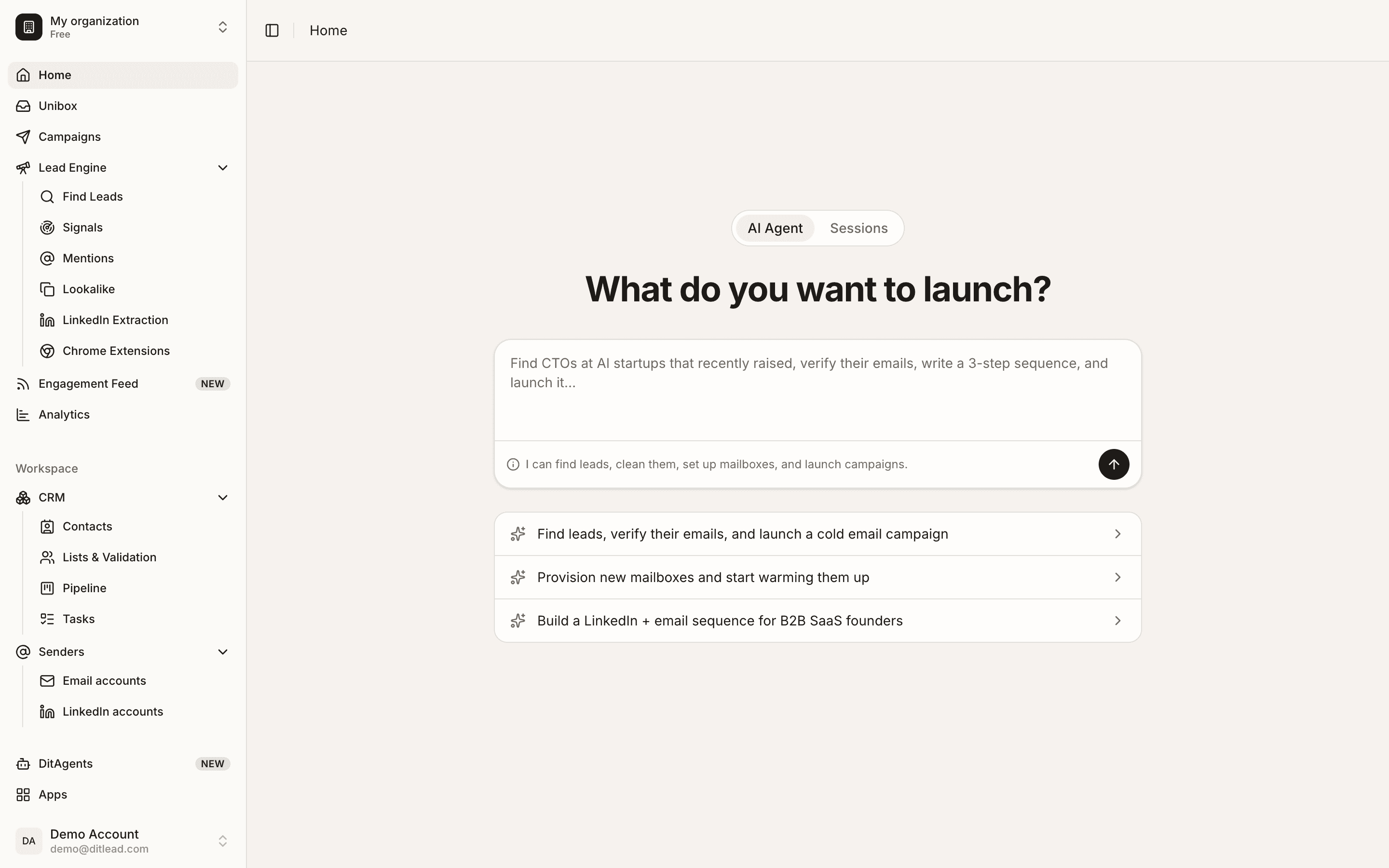
Task: Toggle the sidebar panel icon
Action: point(272,30)
